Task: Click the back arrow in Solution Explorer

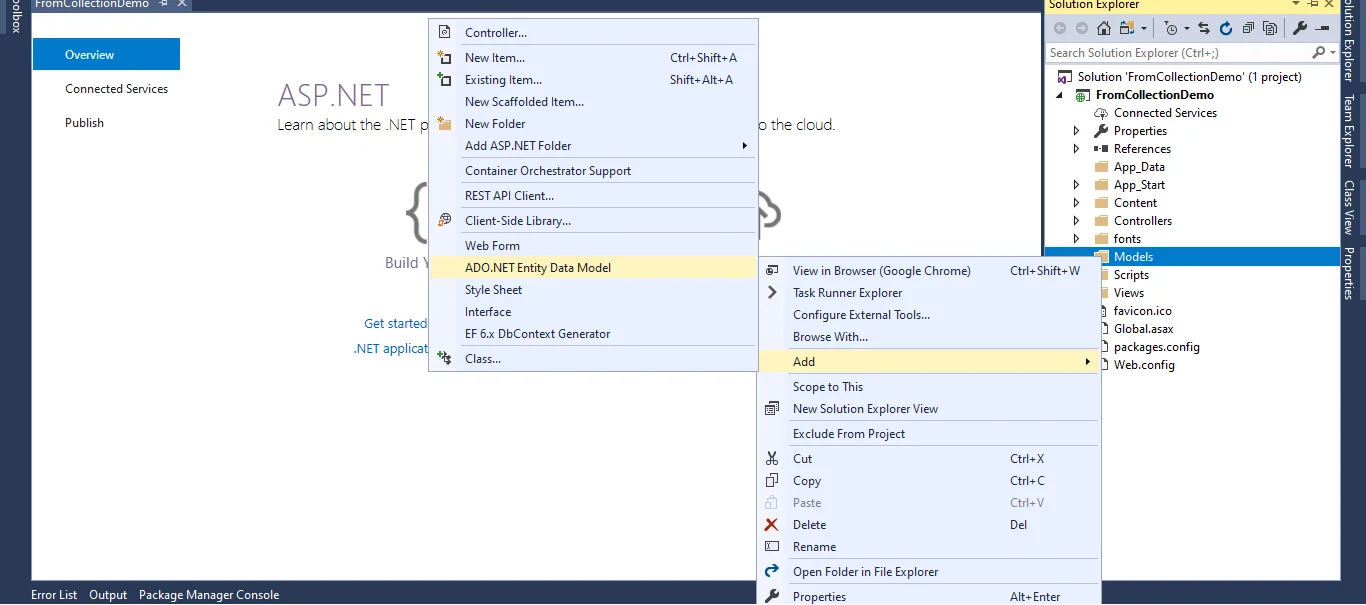Action: [x=1060, y=28]
